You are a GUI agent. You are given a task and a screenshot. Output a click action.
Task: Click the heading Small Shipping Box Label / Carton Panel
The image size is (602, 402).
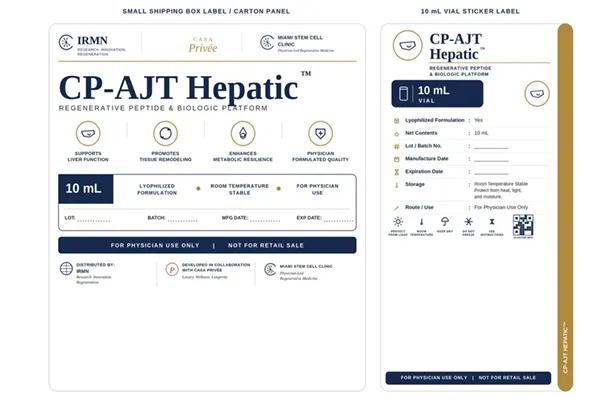pyautogui.click(x=206, y=12)
